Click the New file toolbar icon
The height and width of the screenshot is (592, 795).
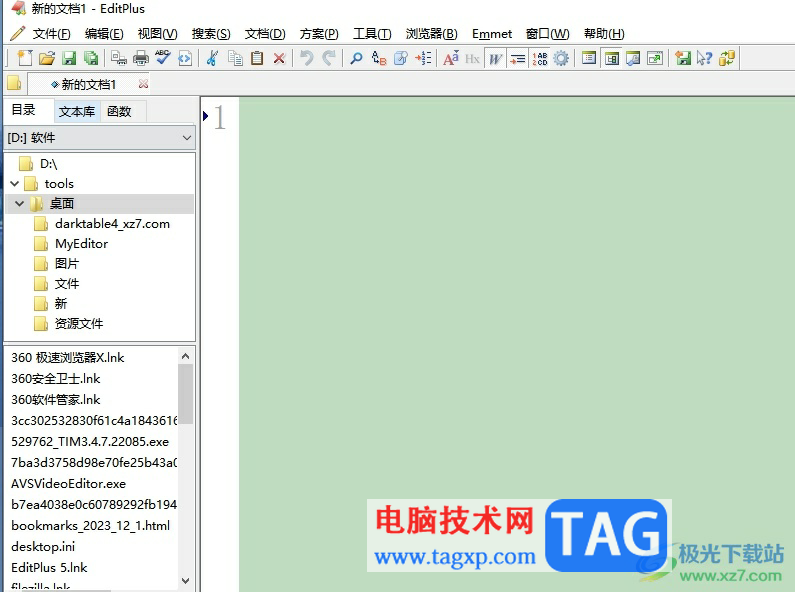point(24,58)
